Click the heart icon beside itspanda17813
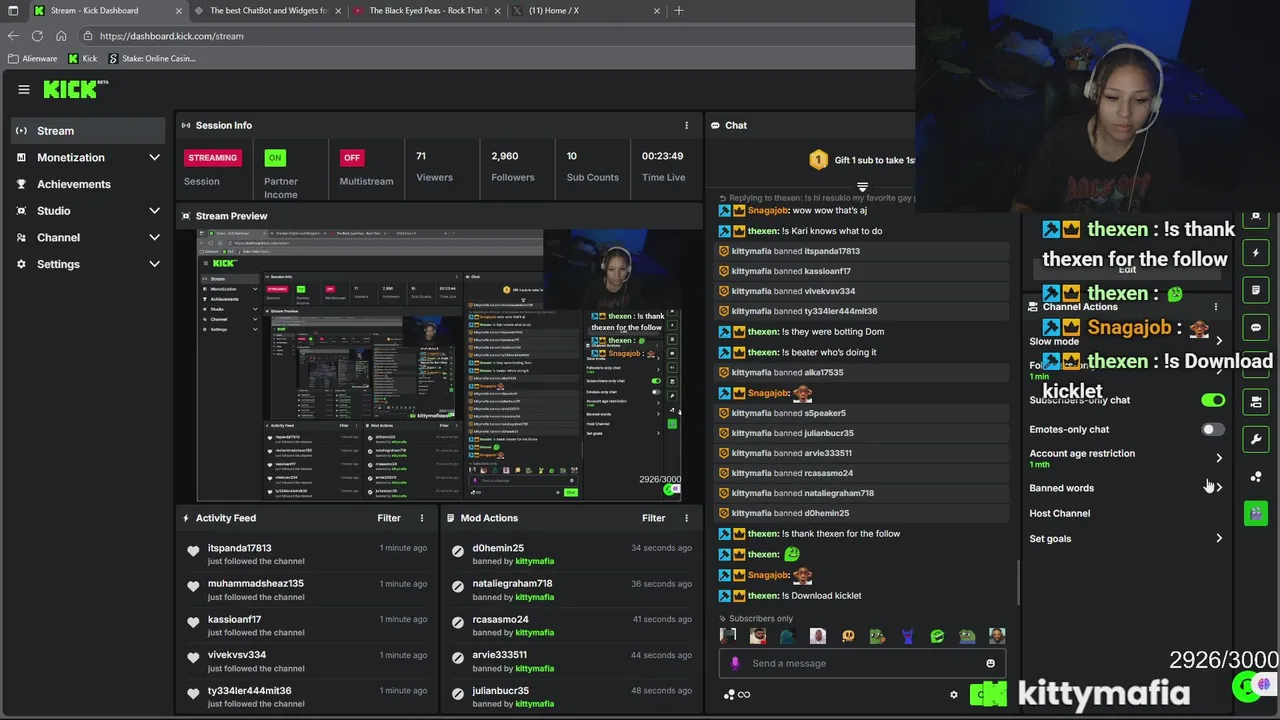The height and width of the screenshot is (720, 1280). pyautogui.click(x=193, y=551)
